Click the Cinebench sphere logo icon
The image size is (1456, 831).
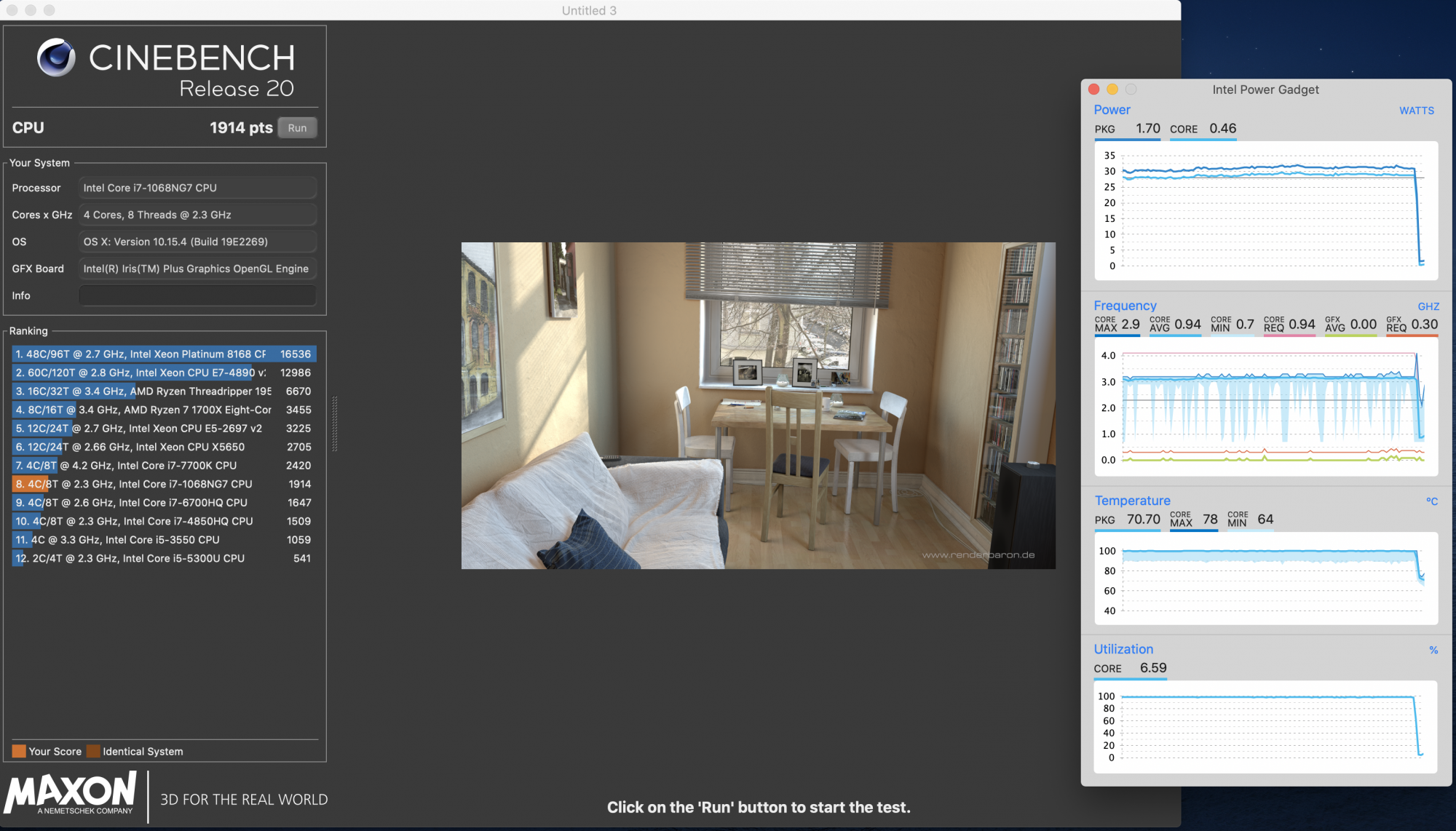56,57
